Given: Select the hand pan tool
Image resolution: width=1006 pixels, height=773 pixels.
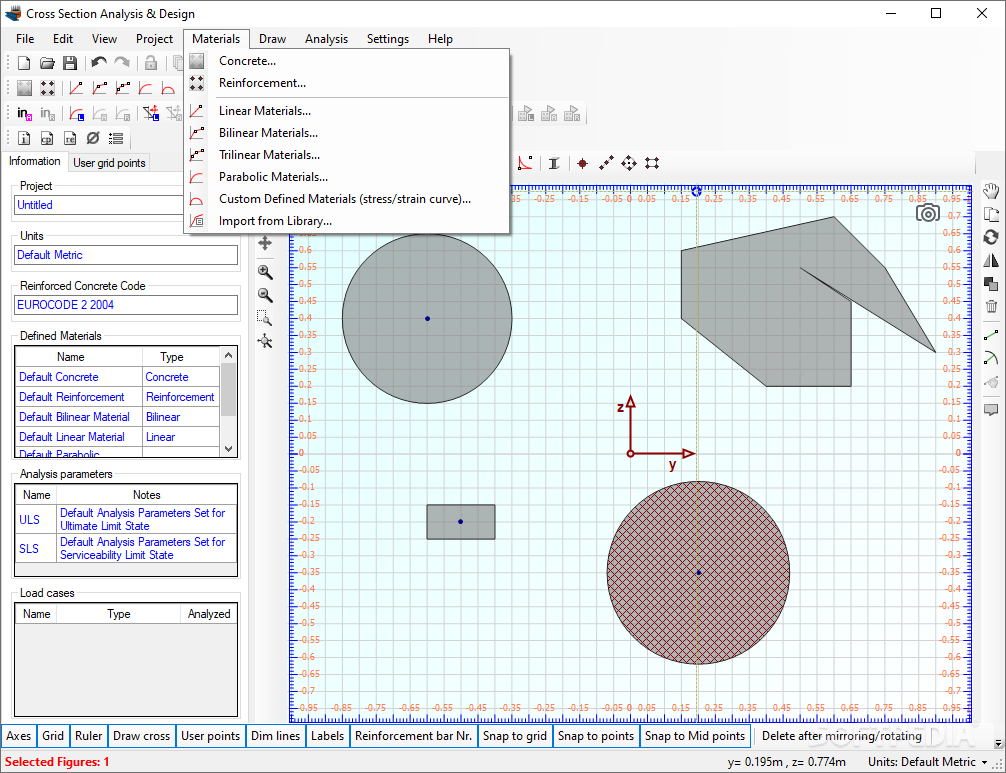Looking at the screenshot, I should pos(991,191).
